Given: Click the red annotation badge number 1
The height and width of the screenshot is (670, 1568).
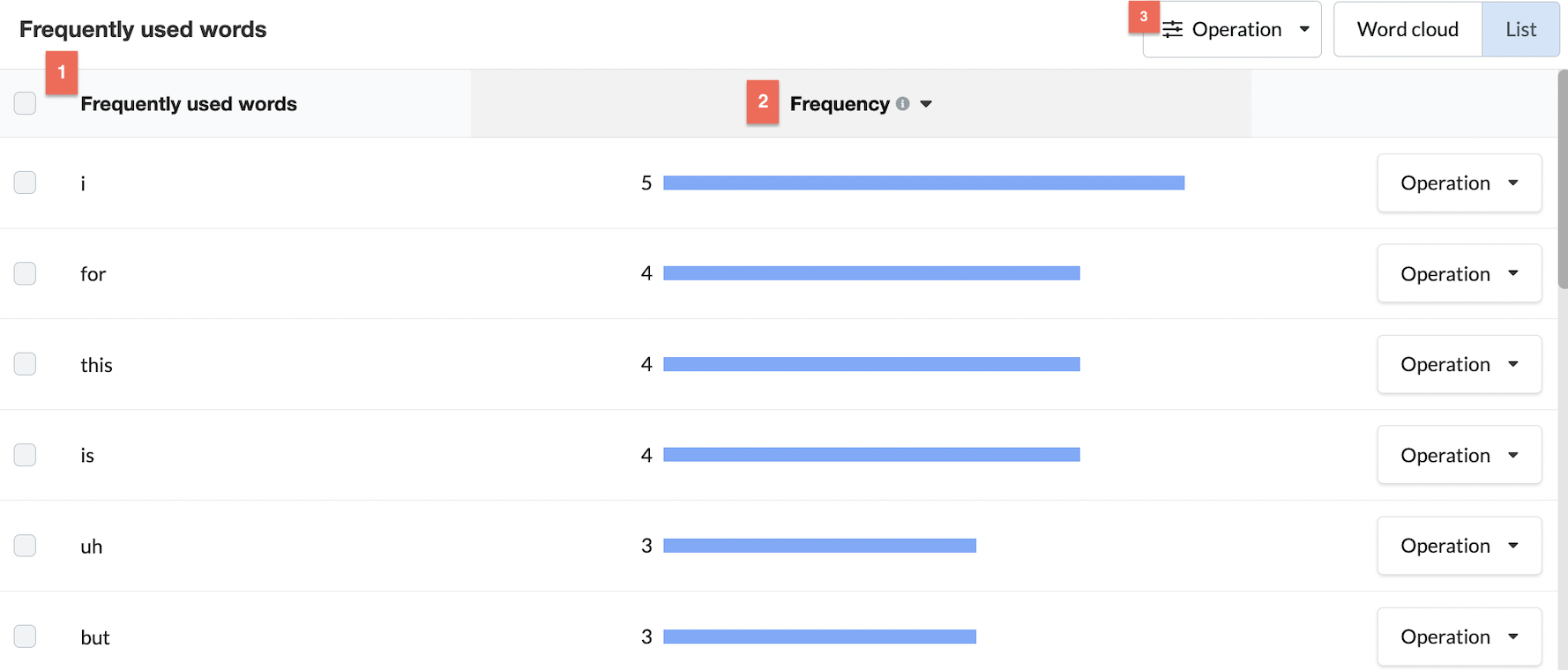Looking at the screenshot, I should coord(62,72).
